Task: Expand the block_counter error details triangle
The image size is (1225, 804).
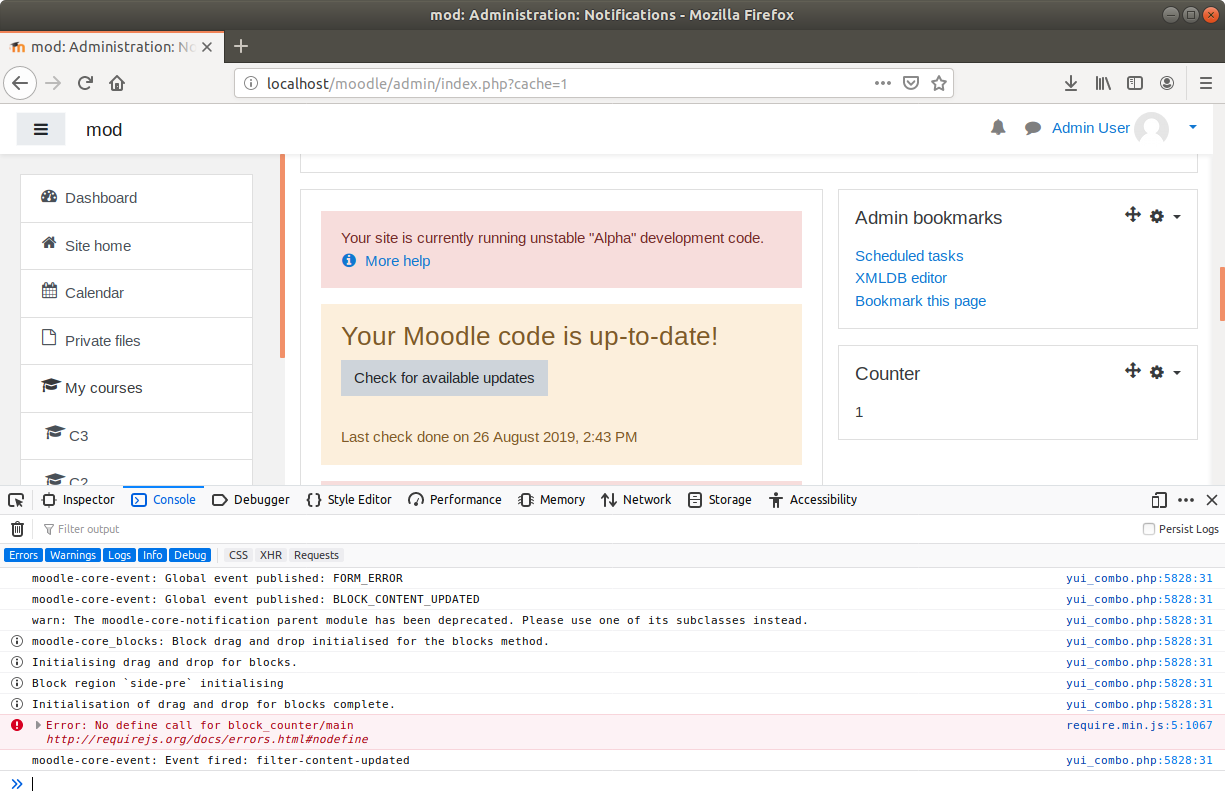Action: [39, 725]
